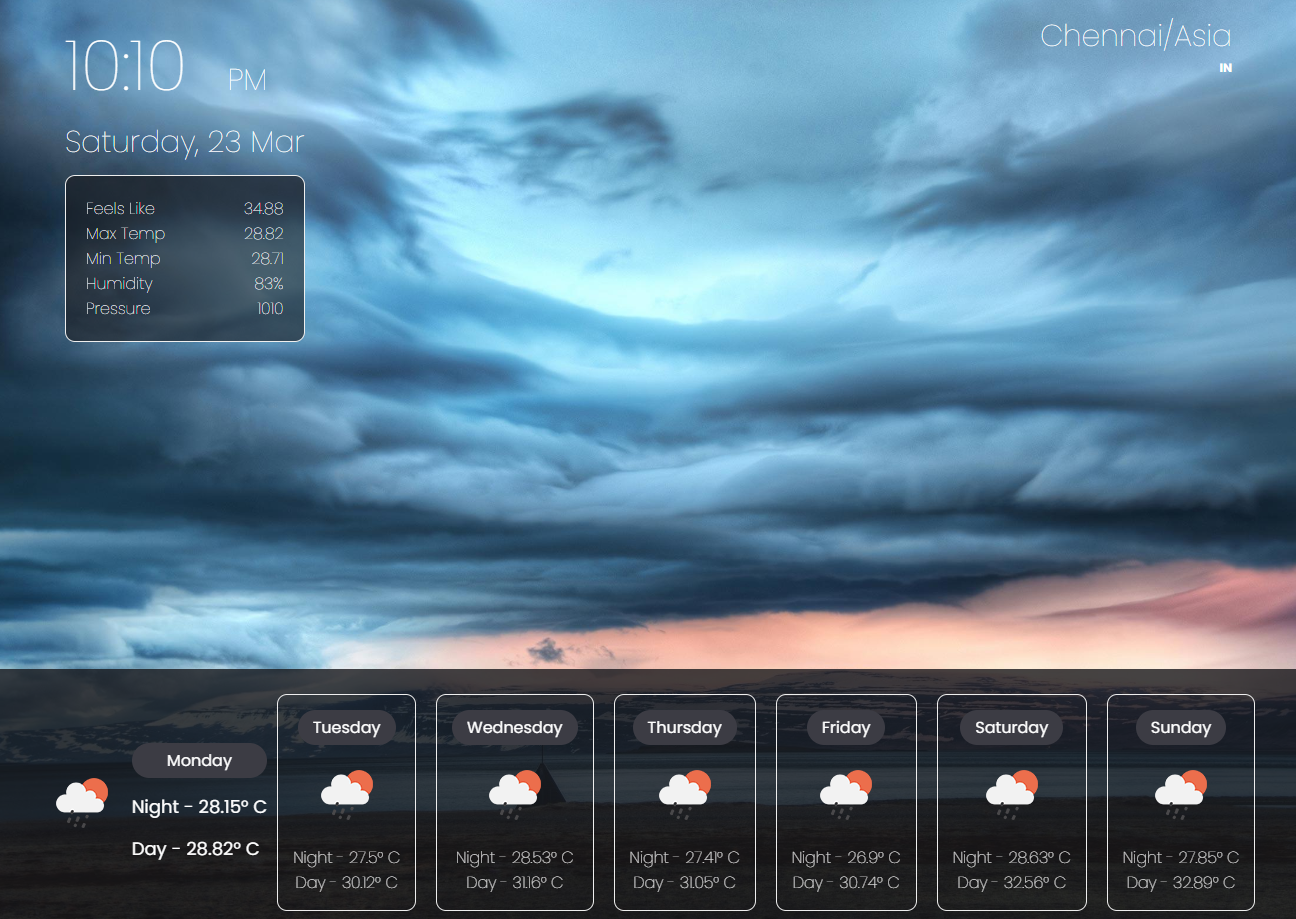Click Sunday's cloud with sun icon

(x=1180, y=790)
